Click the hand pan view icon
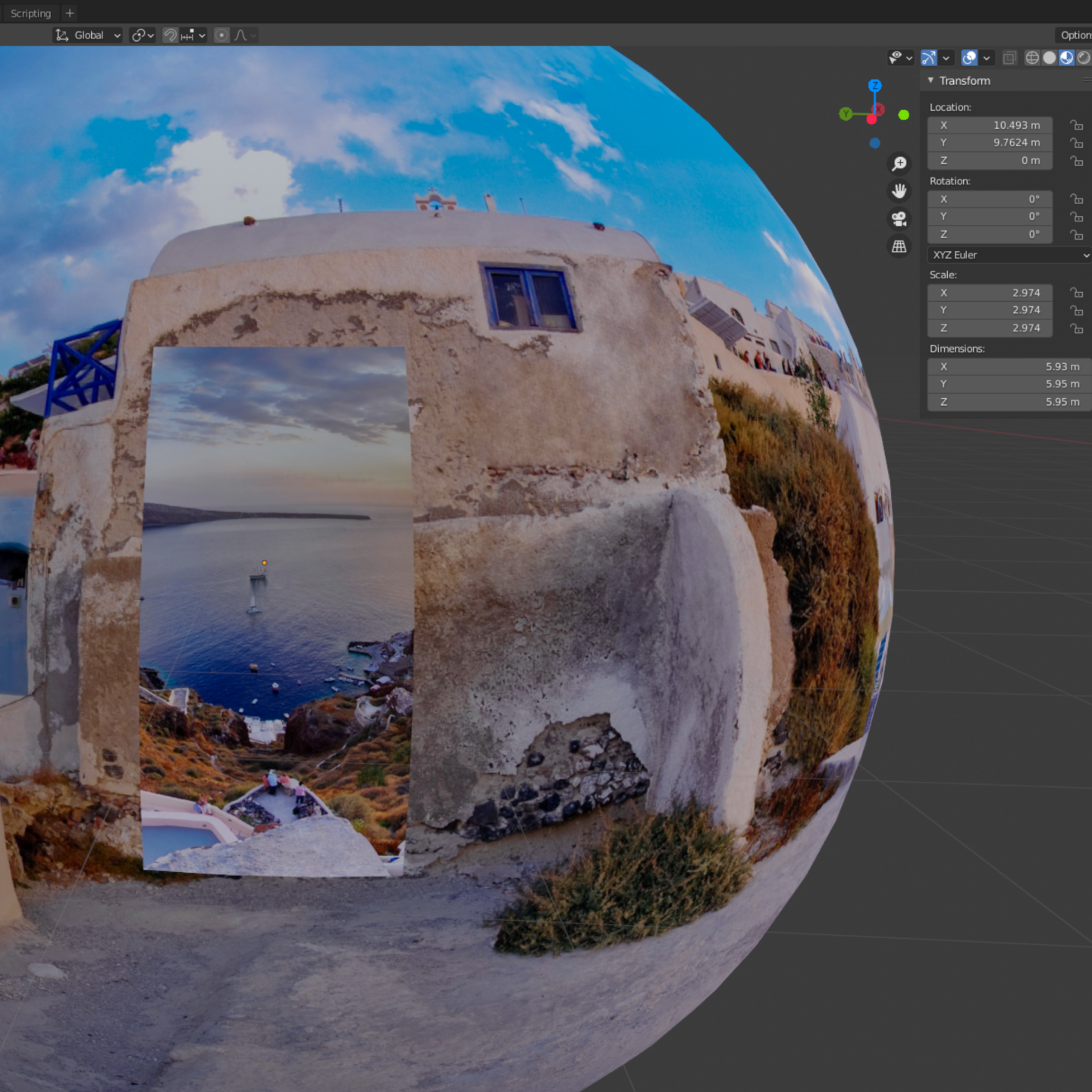Image resolution: width=1092 pixels, height=1092 pixels. pyautogui.click(x=899, y=191)
